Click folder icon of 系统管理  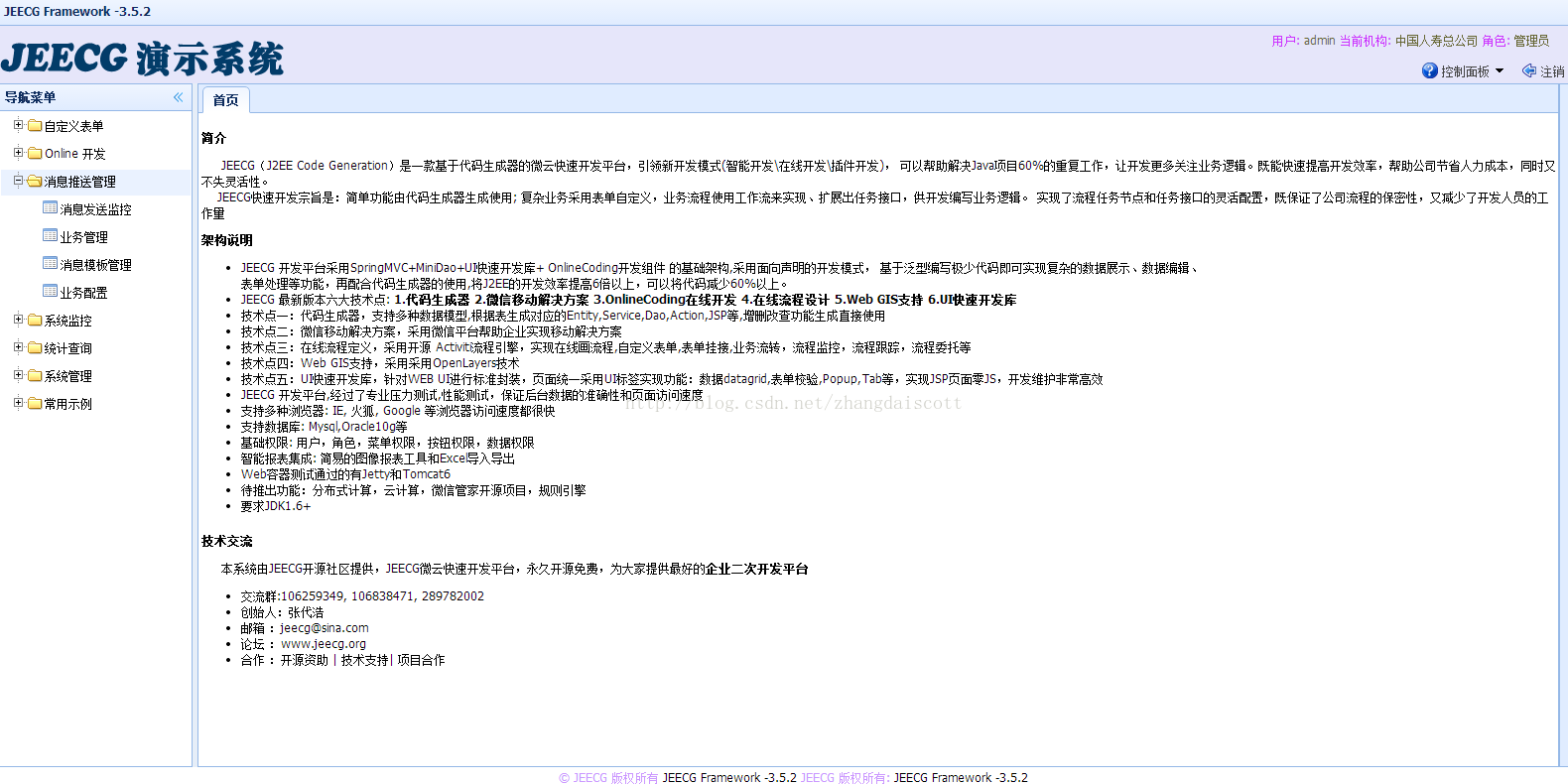(x=35, y=376)
